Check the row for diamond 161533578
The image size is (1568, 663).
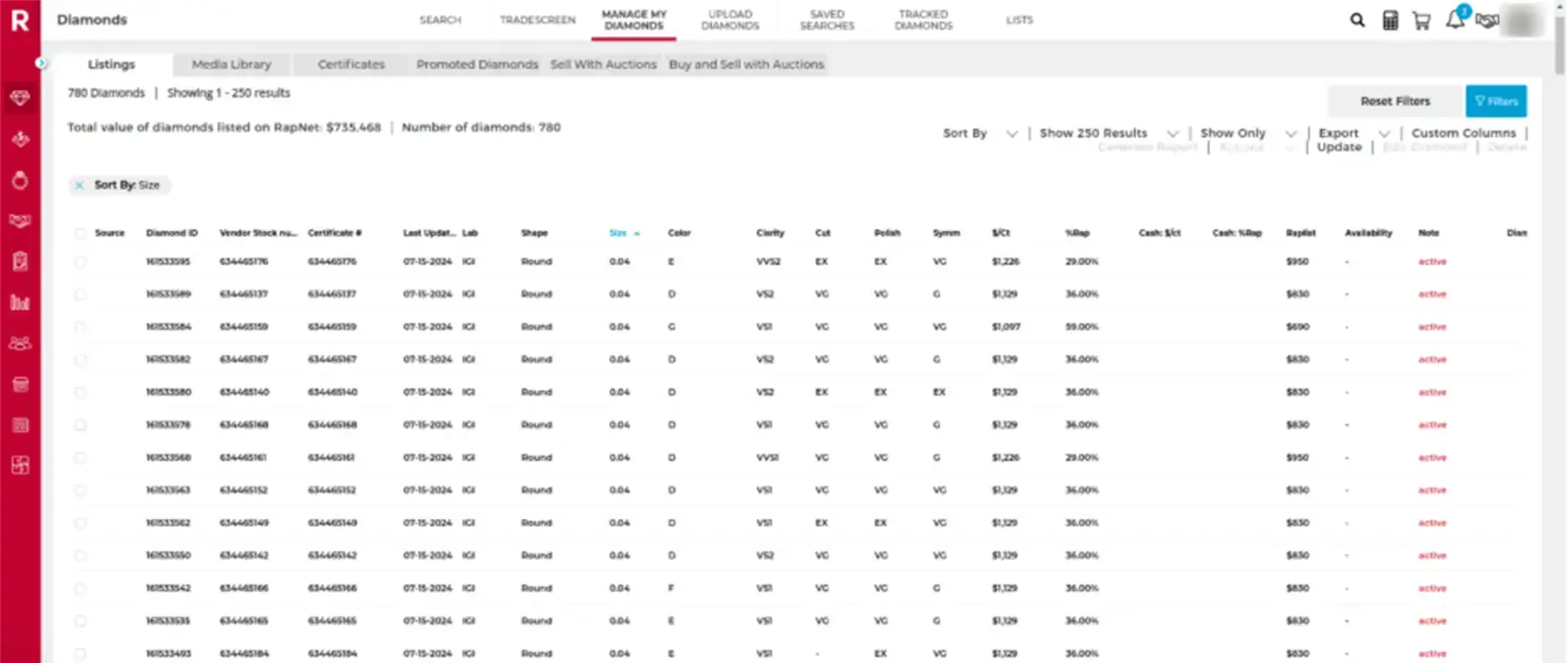[80, 425]
